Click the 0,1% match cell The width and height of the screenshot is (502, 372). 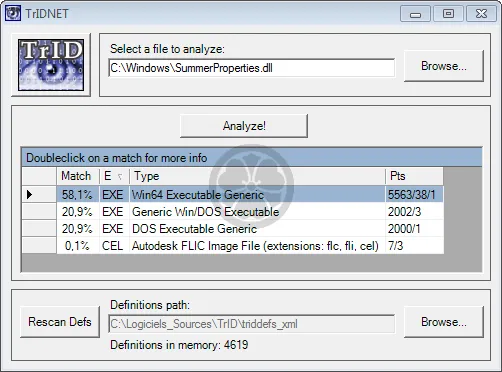click(78, 246)
